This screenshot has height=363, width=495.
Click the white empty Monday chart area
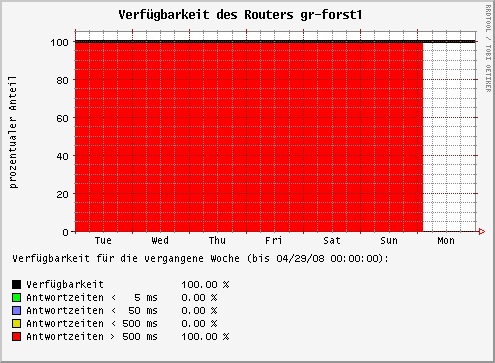[x=449, y=137]
